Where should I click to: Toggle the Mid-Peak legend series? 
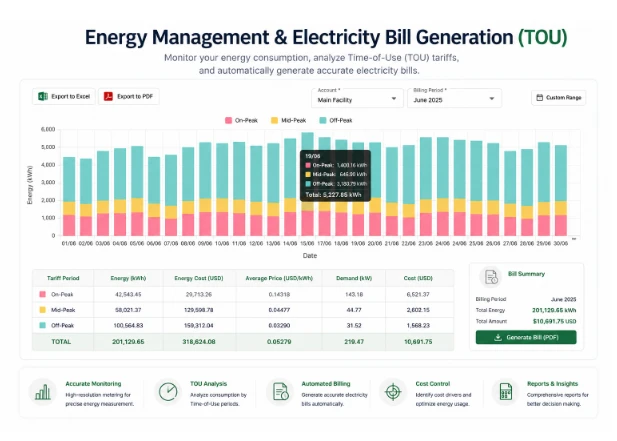[288, 120]
